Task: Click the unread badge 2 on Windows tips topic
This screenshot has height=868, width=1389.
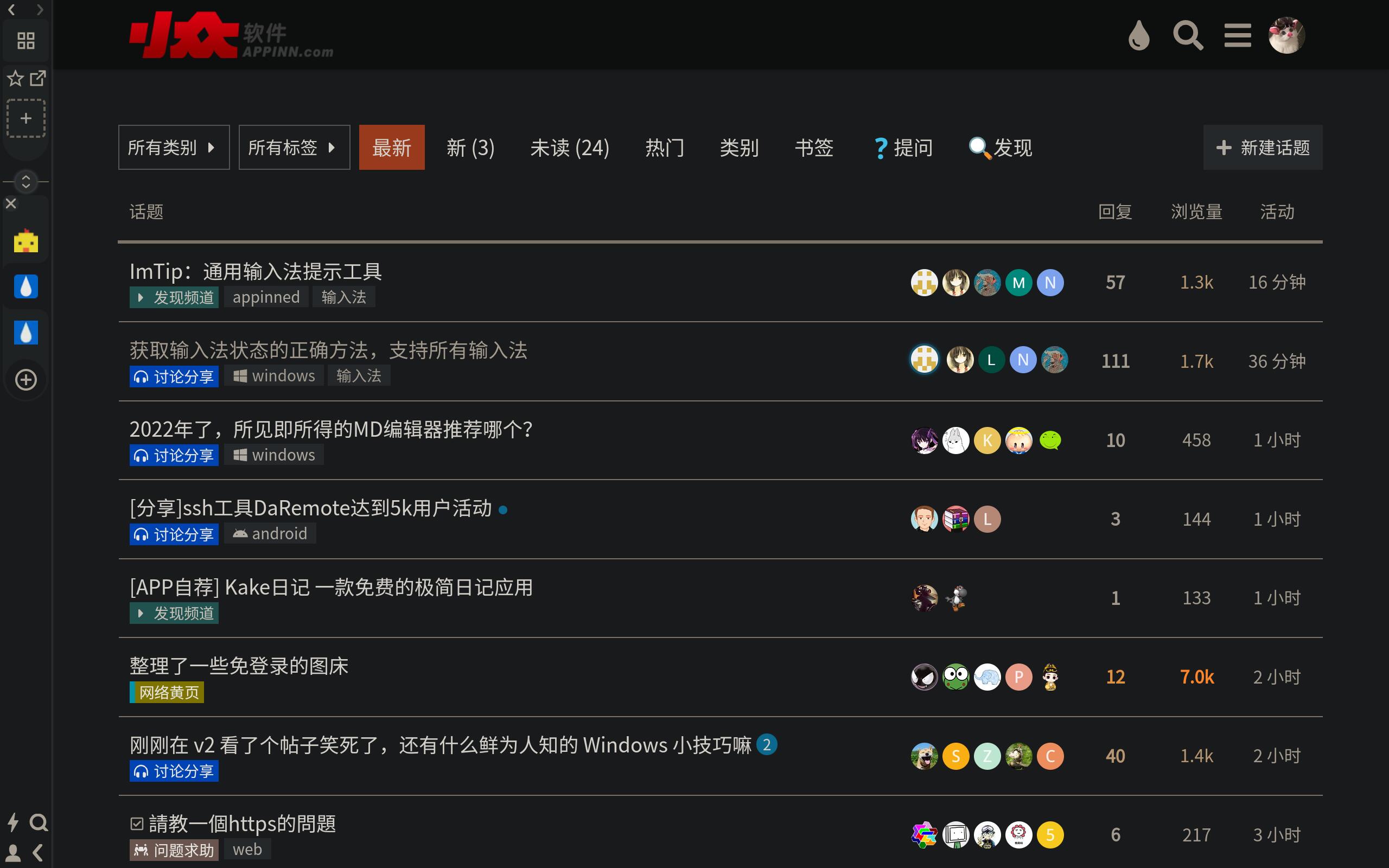Action: pyautogui.click(x=766, y=744)
